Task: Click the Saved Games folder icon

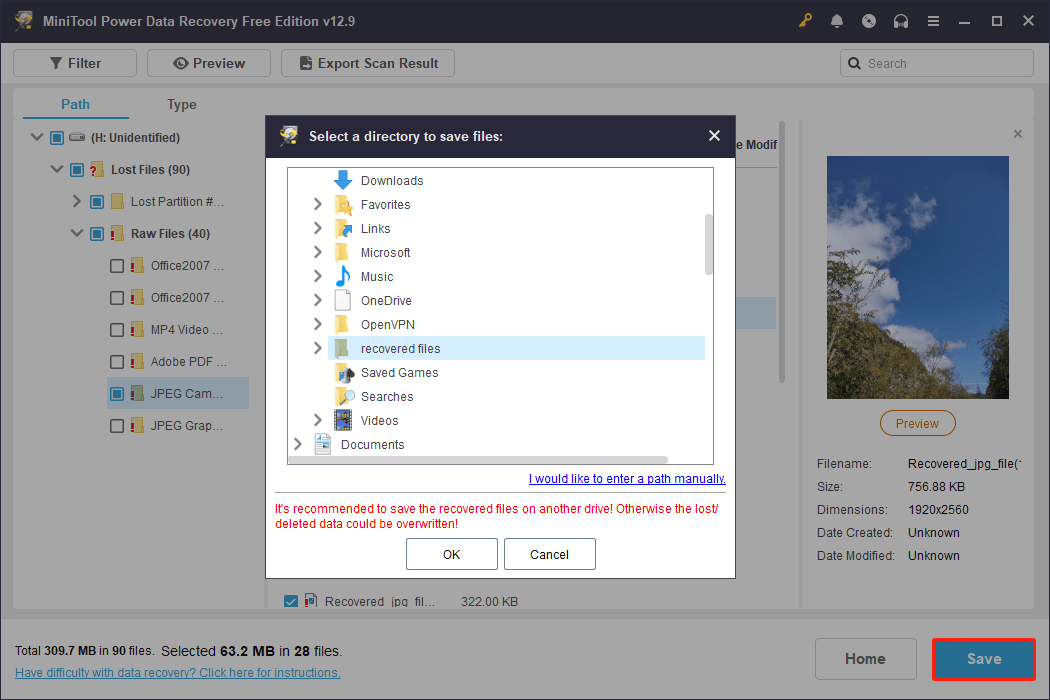Action: pos(344,372)
